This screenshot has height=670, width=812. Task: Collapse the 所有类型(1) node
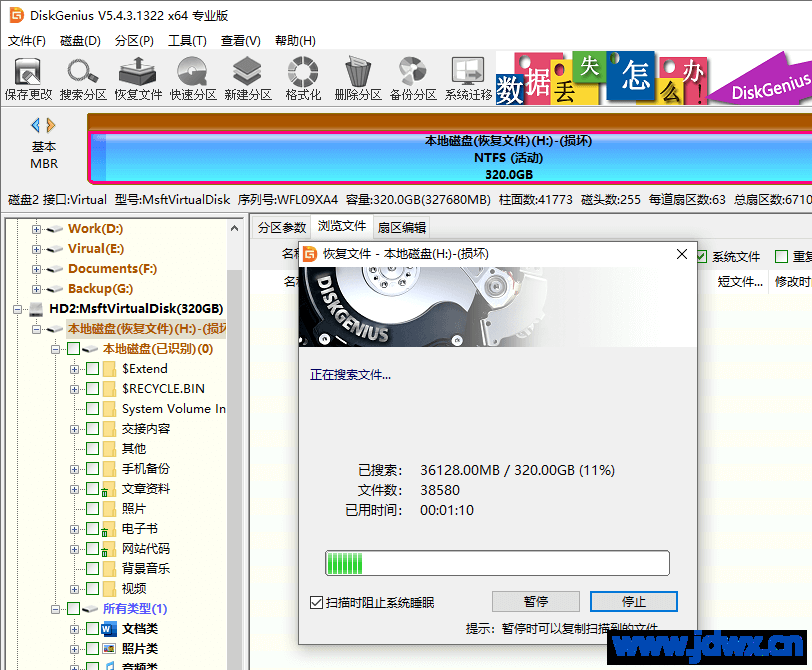point(55,609)
